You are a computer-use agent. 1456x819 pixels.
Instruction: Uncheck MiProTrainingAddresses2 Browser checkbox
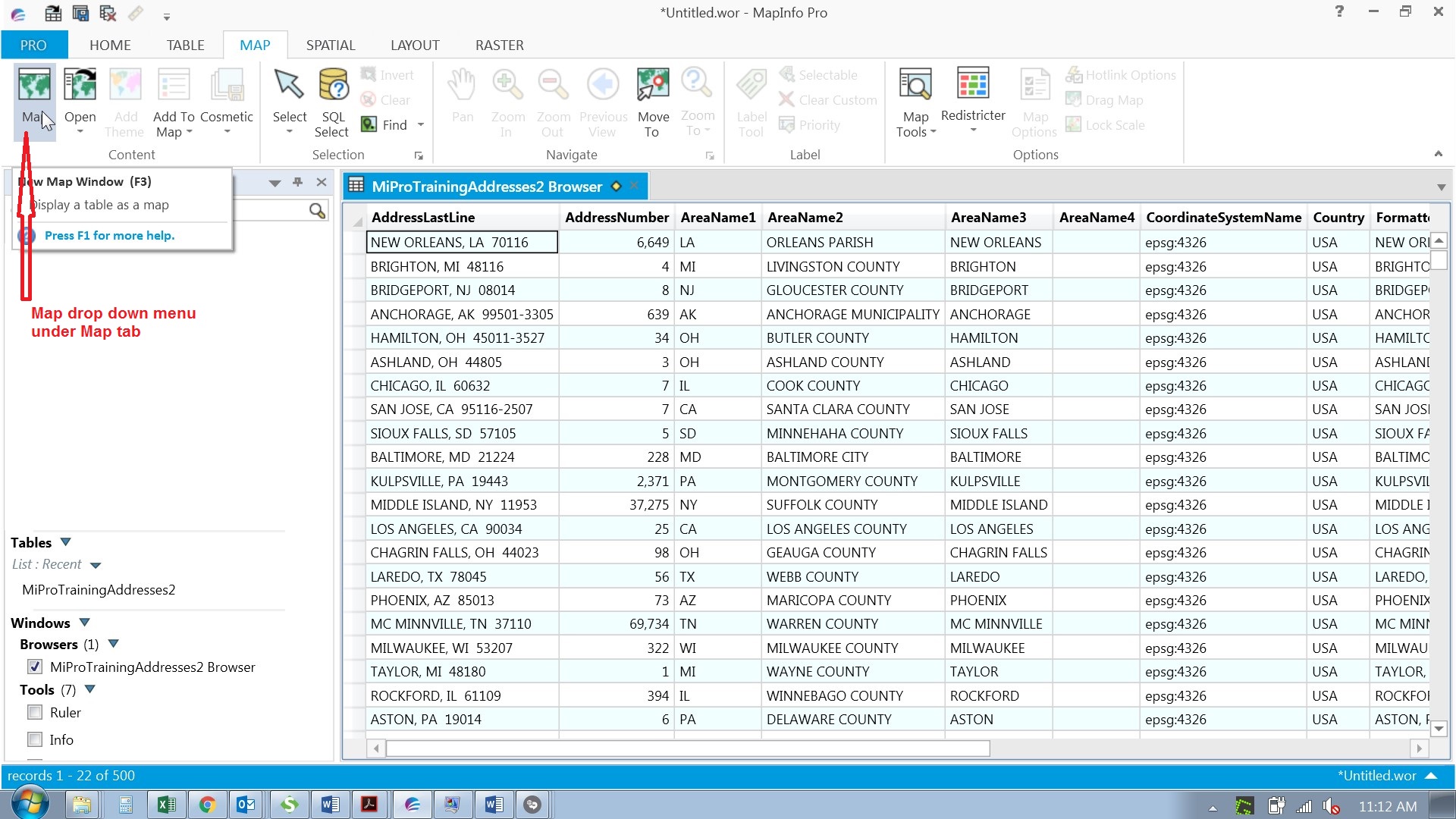click(35, 667)
